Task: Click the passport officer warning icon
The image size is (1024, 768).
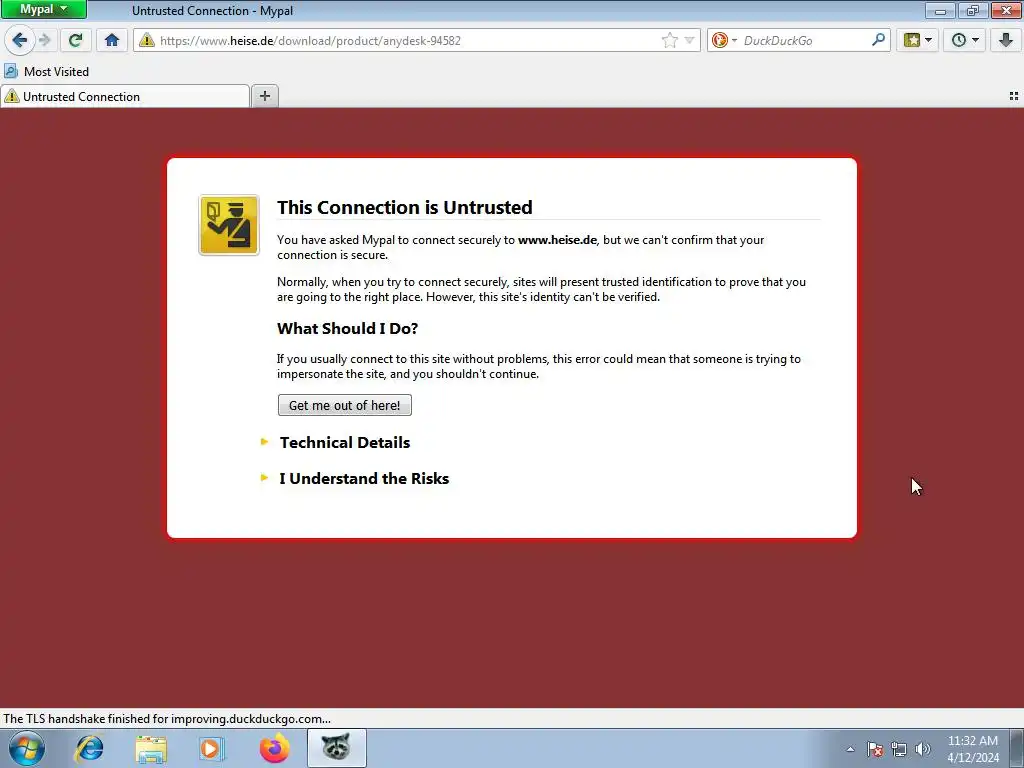Action: pos(229,225)
